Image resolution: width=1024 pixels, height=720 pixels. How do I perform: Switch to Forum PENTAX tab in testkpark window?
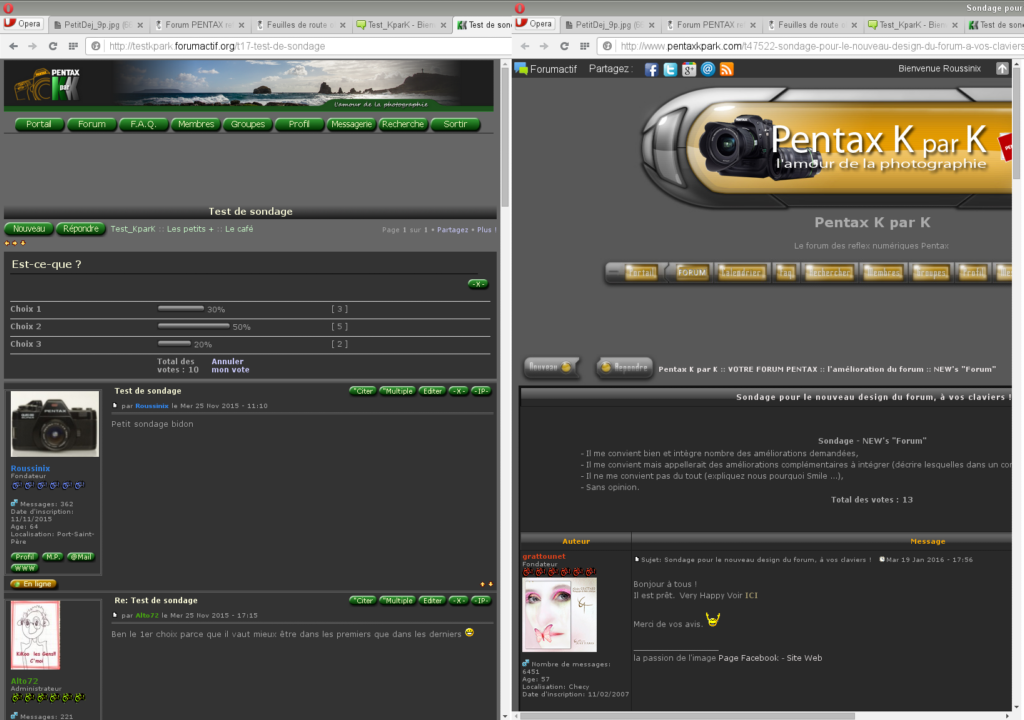199,25
